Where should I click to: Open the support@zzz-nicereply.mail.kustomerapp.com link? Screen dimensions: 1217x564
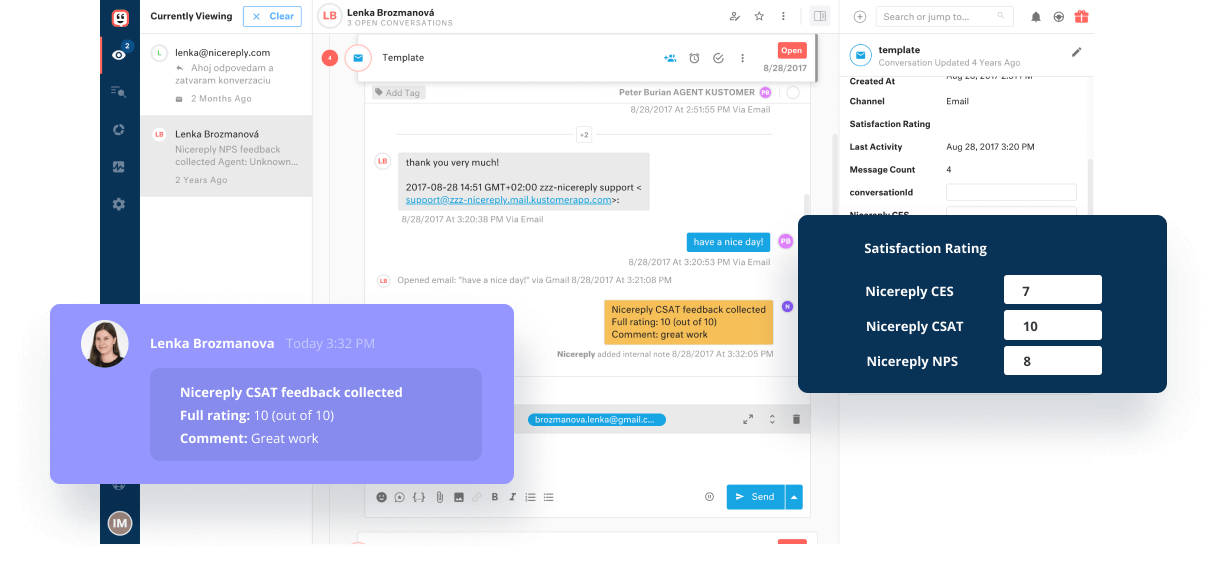[x=508, y=199]
